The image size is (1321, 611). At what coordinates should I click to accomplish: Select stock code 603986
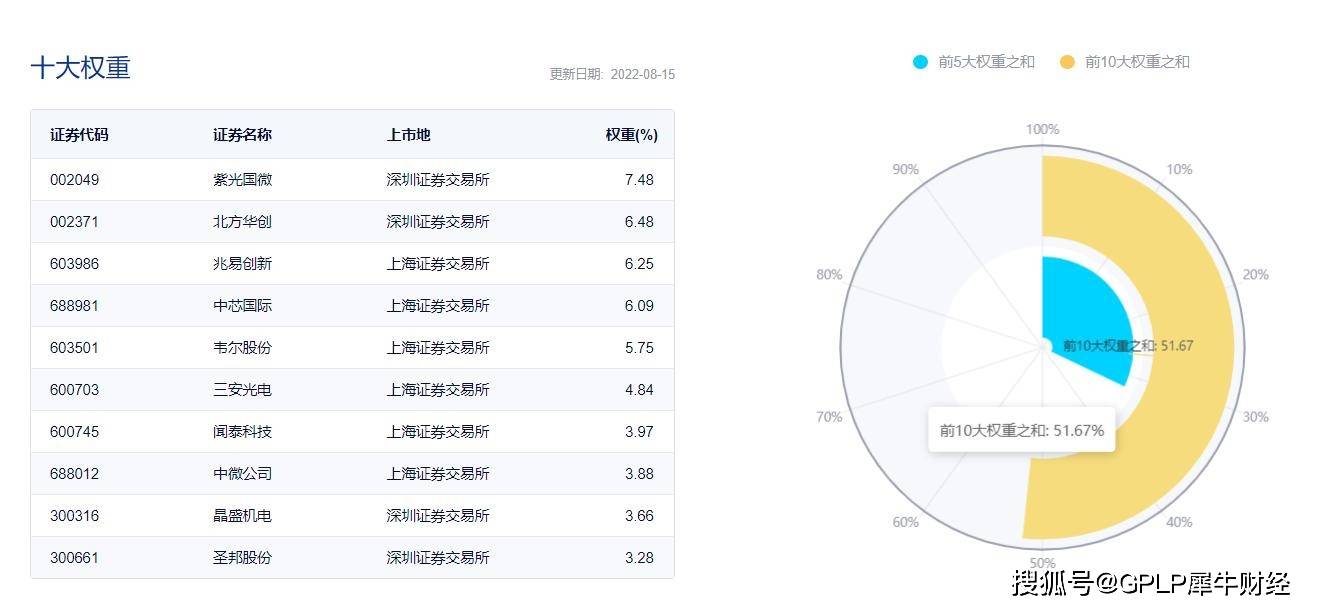(x=75, y=264)
